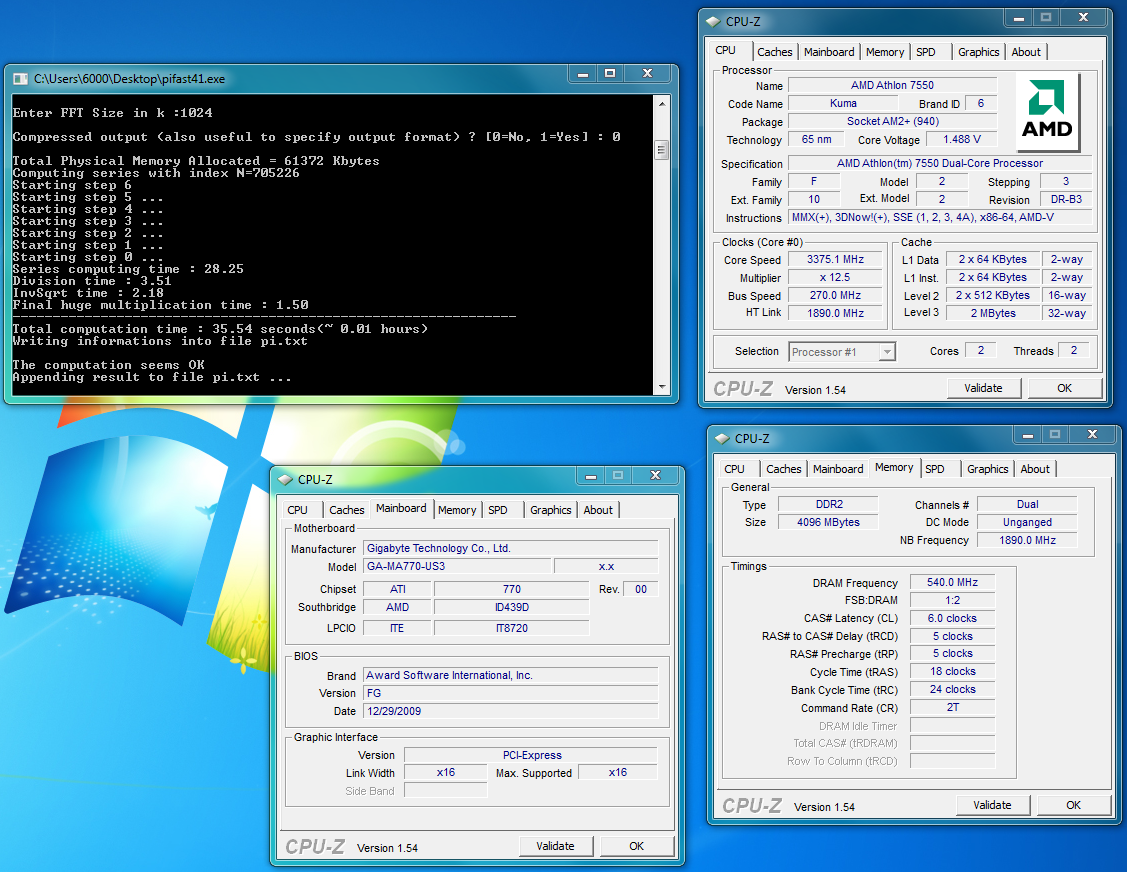
Task: Select the SPD tab in the Mainboard CPU-Z window
Action: click(x=497, y=510)
